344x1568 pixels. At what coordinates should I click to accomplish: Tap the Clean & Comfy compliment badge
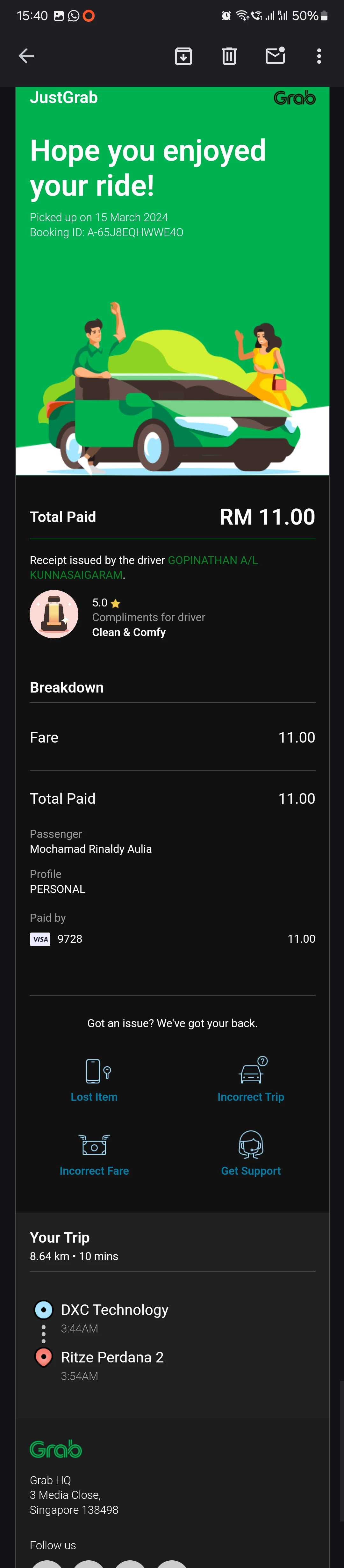[x=54, y=613]
